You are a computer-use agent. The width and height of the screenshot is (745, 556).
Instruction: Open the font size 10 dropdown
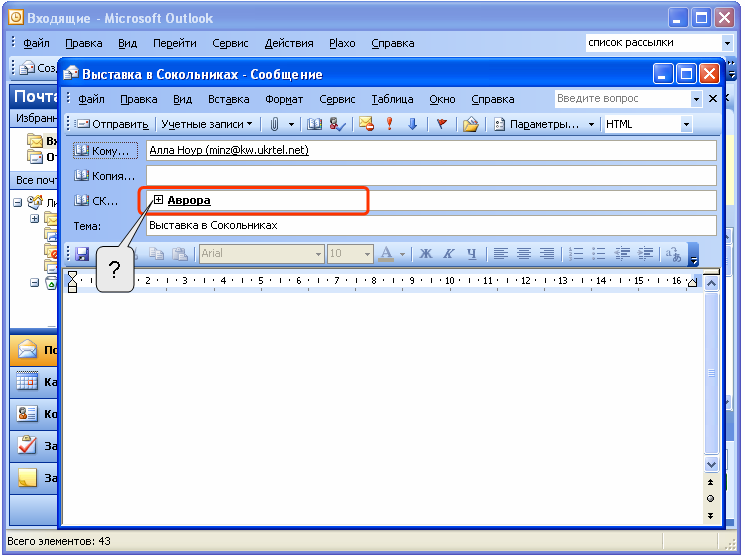tap(367, 254)
